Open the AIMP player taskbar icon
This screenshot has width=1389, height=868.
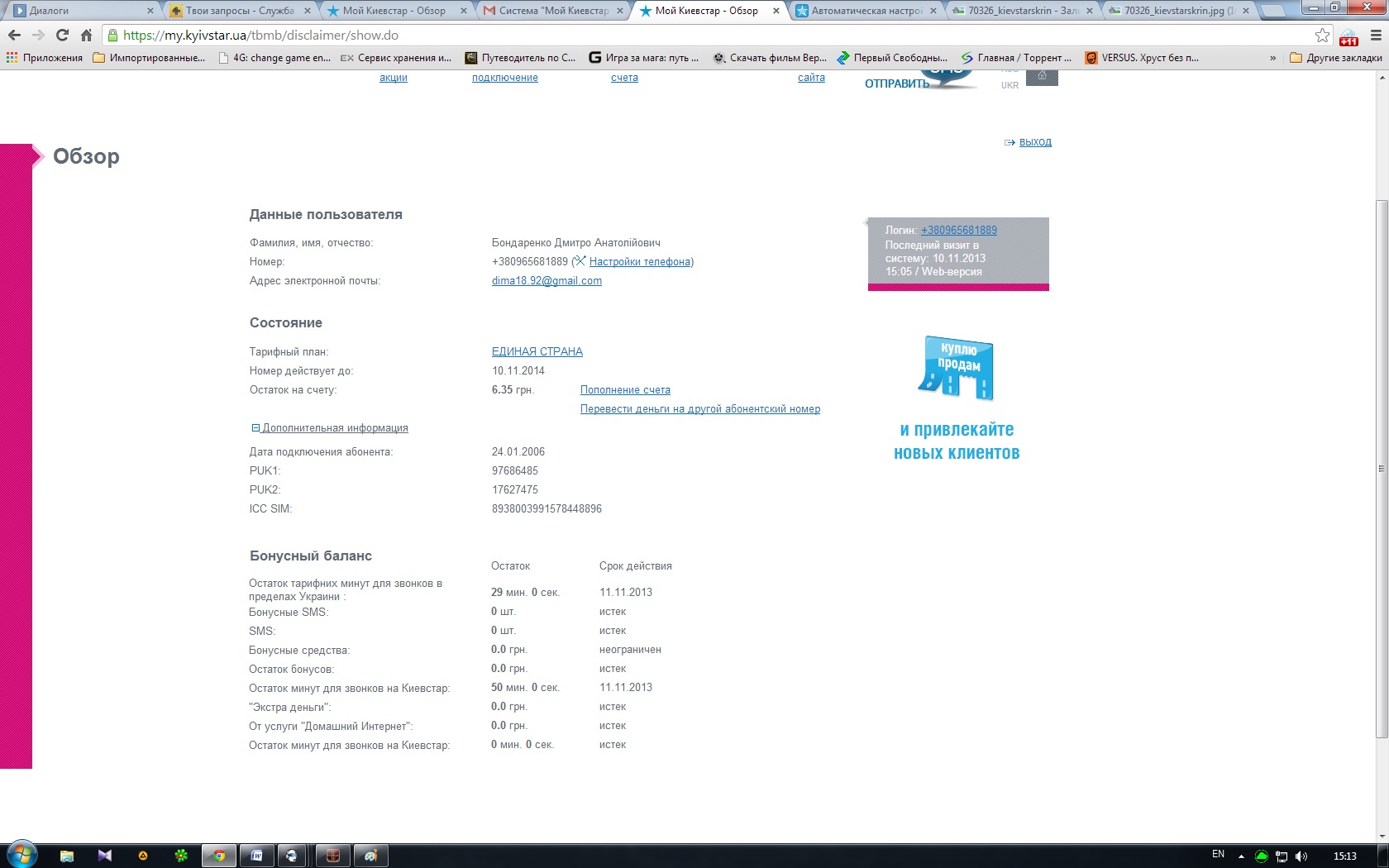tap(143, 856)
